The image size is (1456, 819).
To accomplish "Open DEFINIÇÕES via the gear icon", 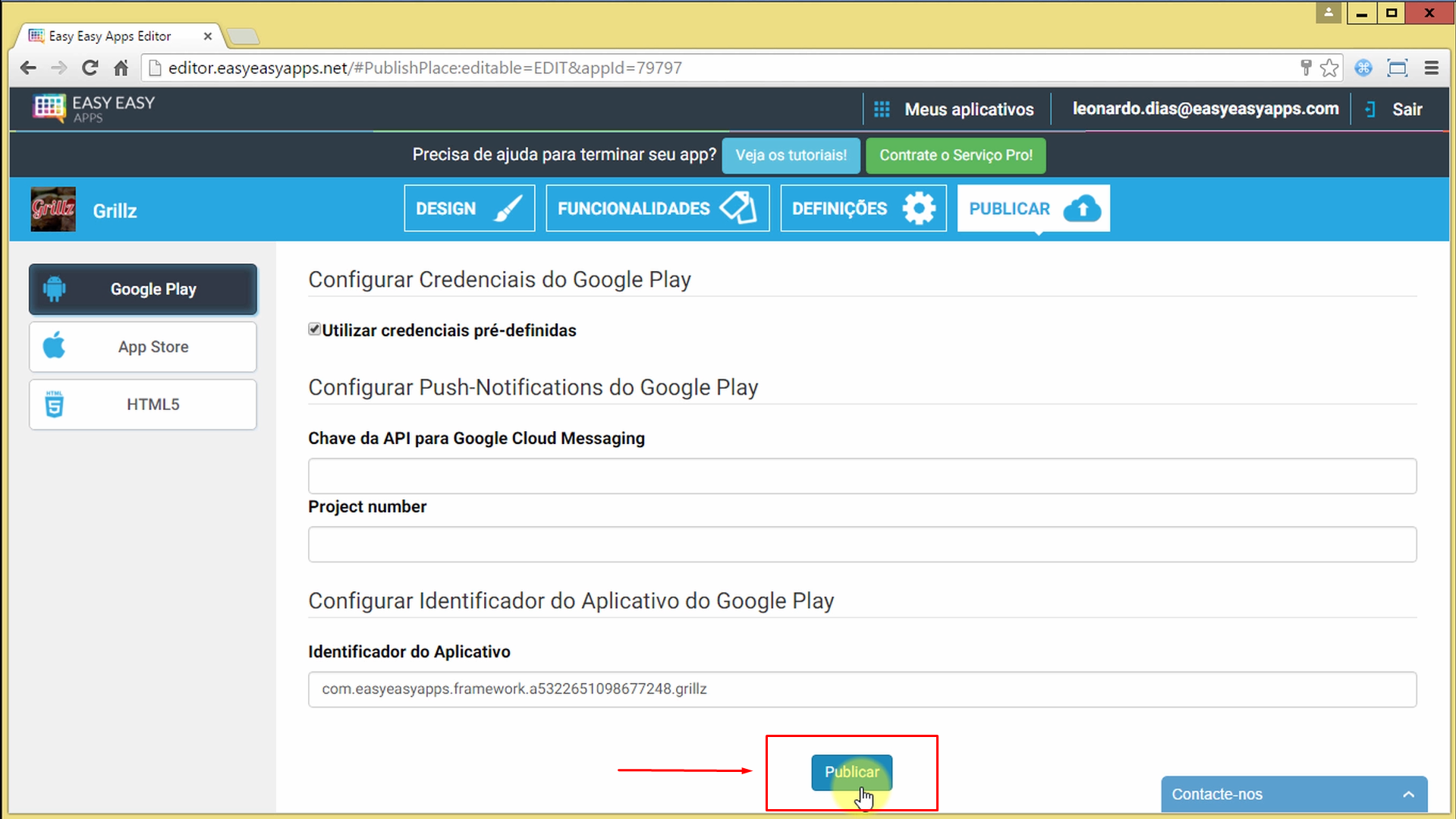I will click(919, 207).
